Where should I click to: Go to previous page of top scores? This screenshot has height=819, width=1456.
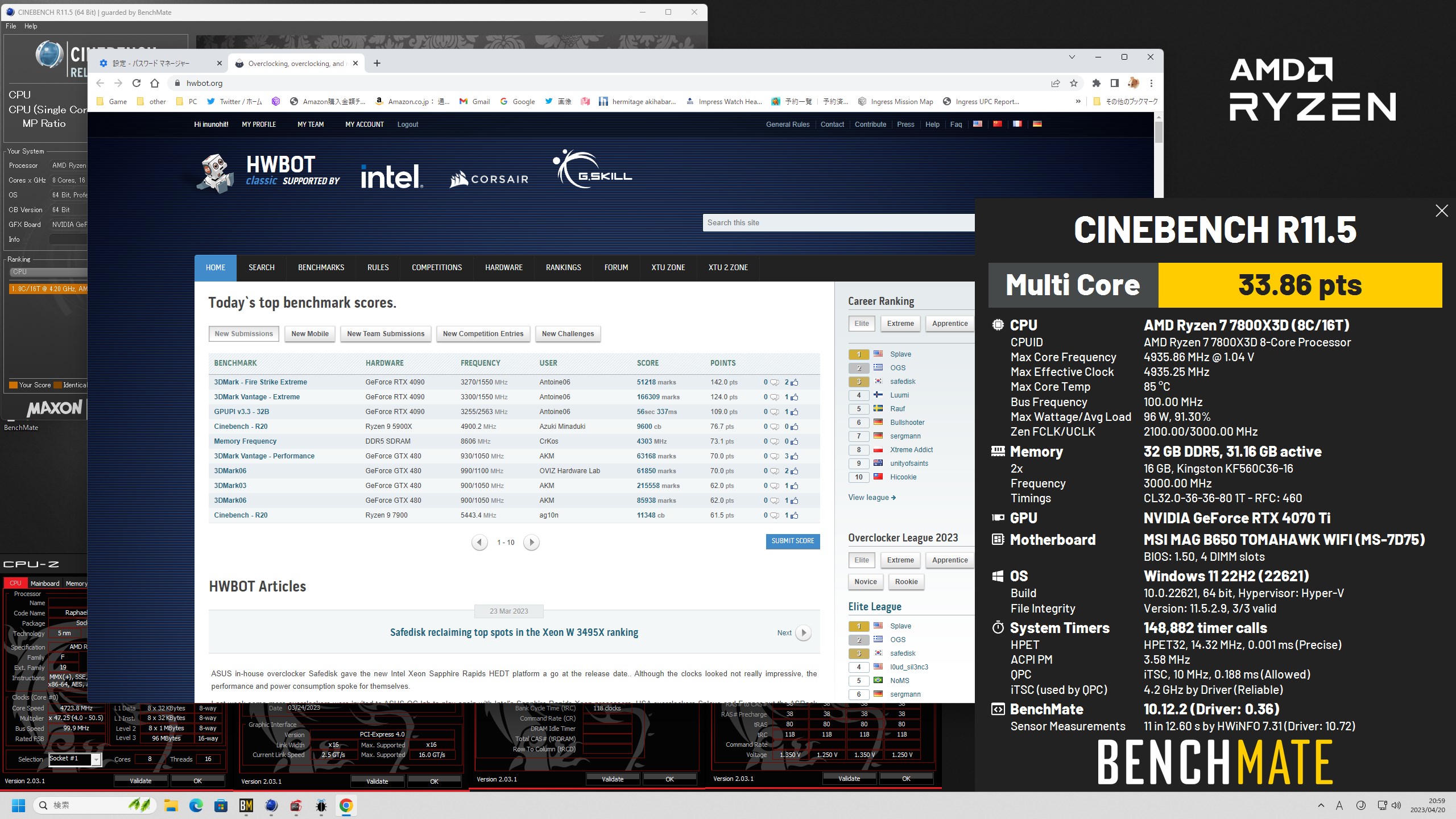479,542
